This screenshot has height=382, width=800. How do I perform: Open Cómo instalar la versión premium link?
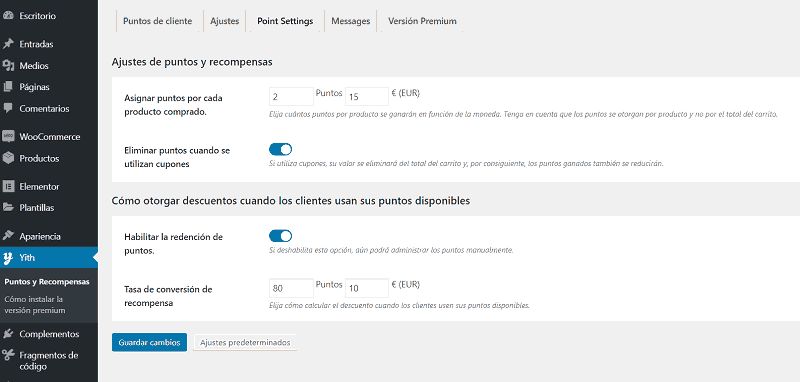click(35, 304)
